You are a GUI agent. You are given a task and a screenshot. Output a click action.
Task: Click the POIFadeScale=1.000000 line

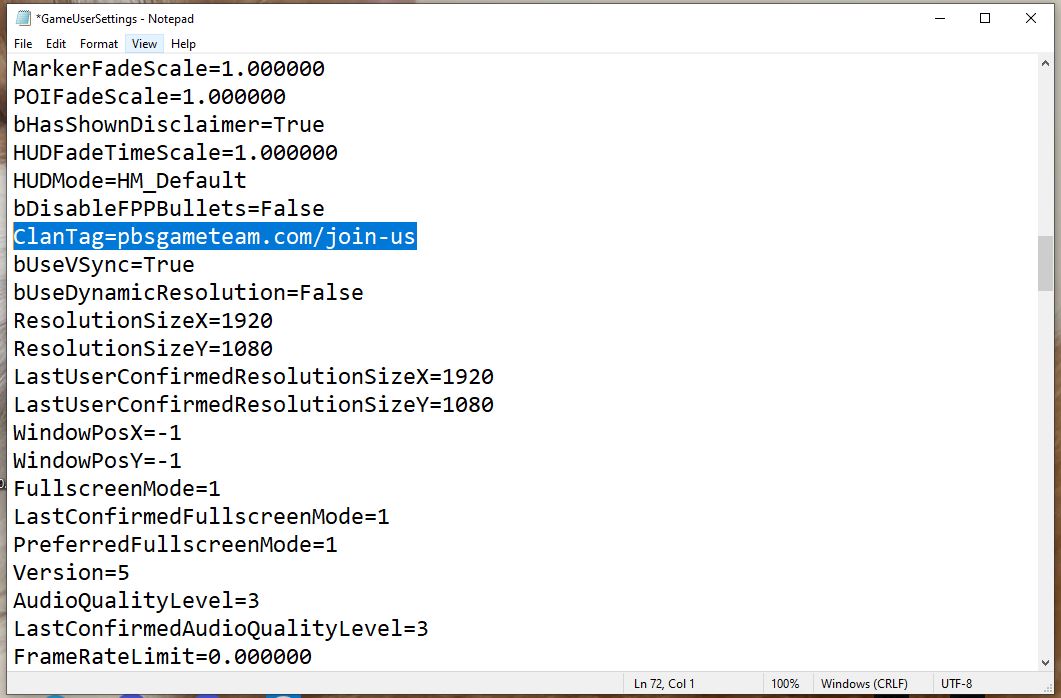[x=149, y=97]
